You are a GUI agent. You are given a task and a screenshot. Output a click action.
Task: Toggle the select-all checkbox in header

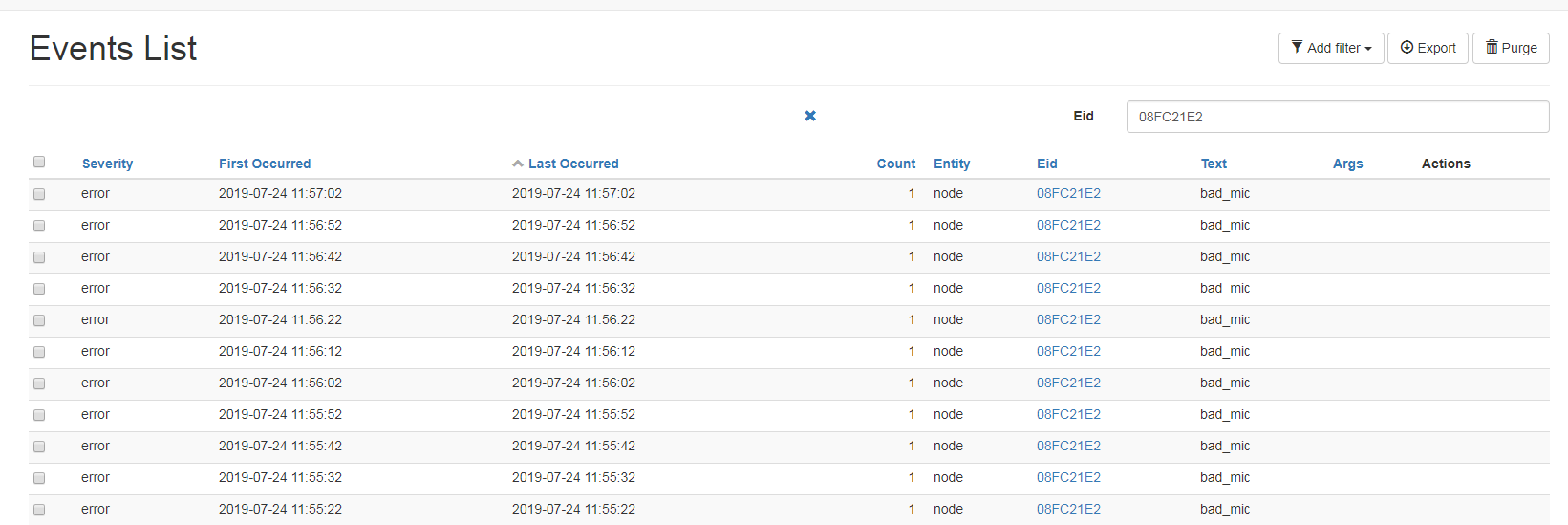pos(39,162)
